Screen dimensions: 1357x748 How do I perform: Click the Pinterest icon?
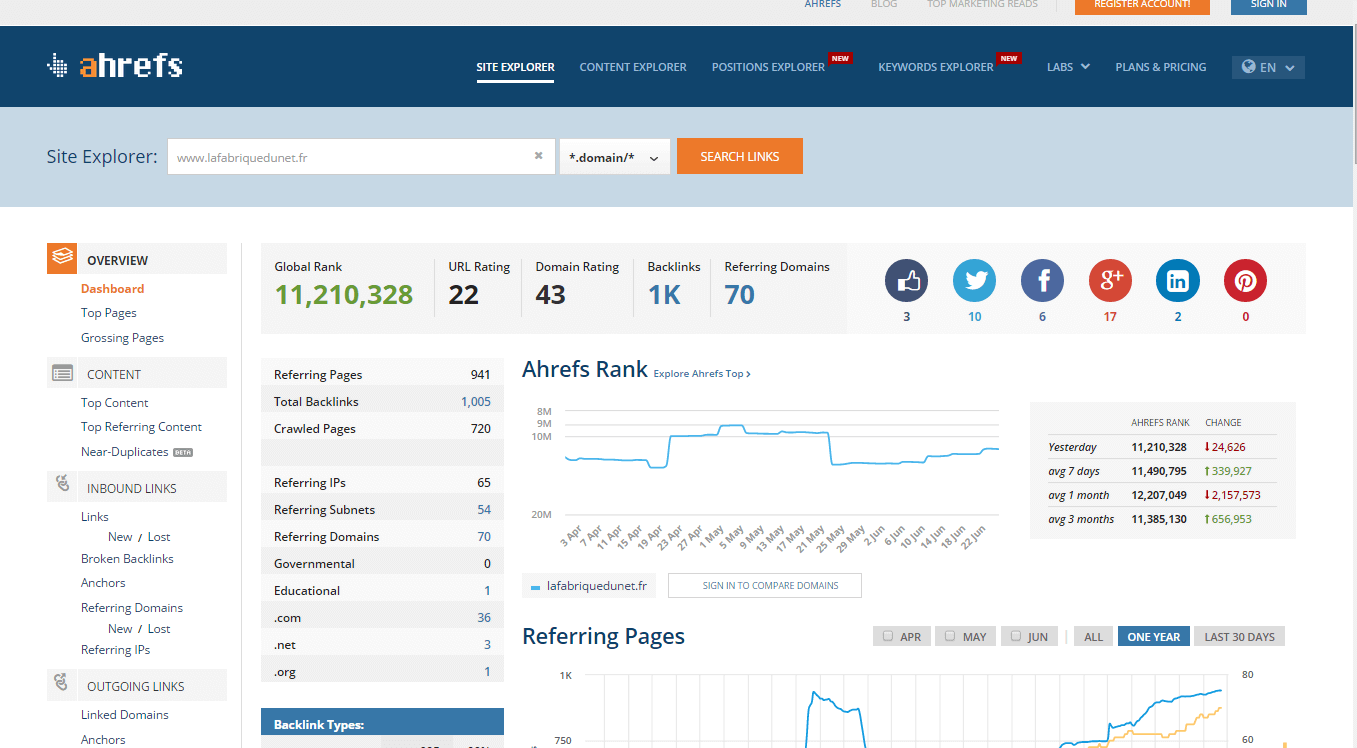click(1245, 281)
